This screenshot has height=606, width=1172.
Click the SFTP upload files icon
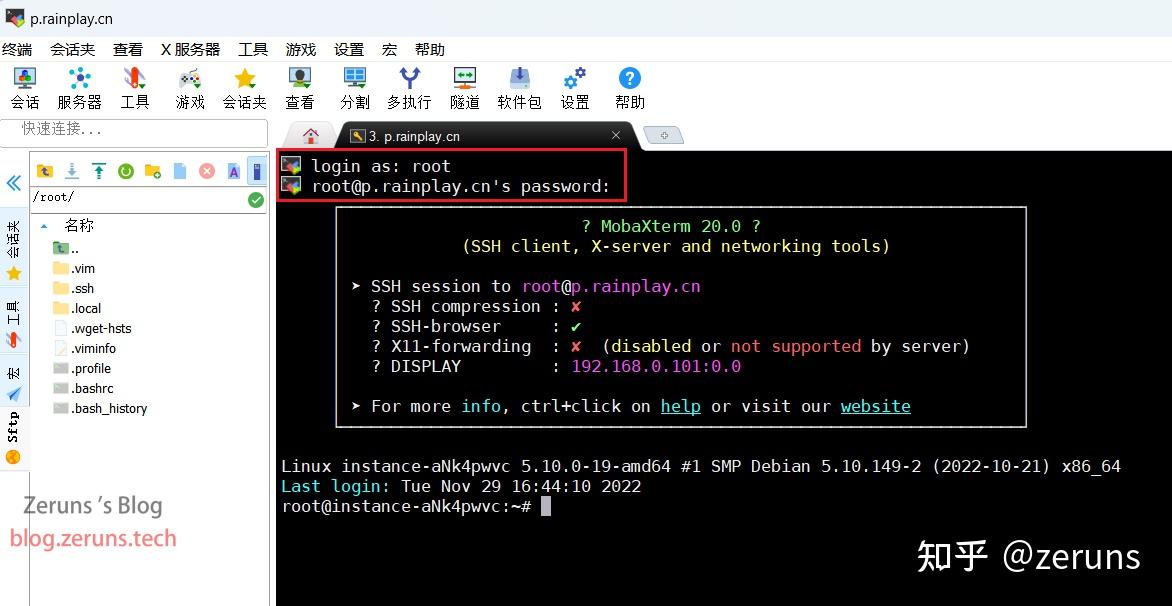pyautogui.click(x=99, y=171)
